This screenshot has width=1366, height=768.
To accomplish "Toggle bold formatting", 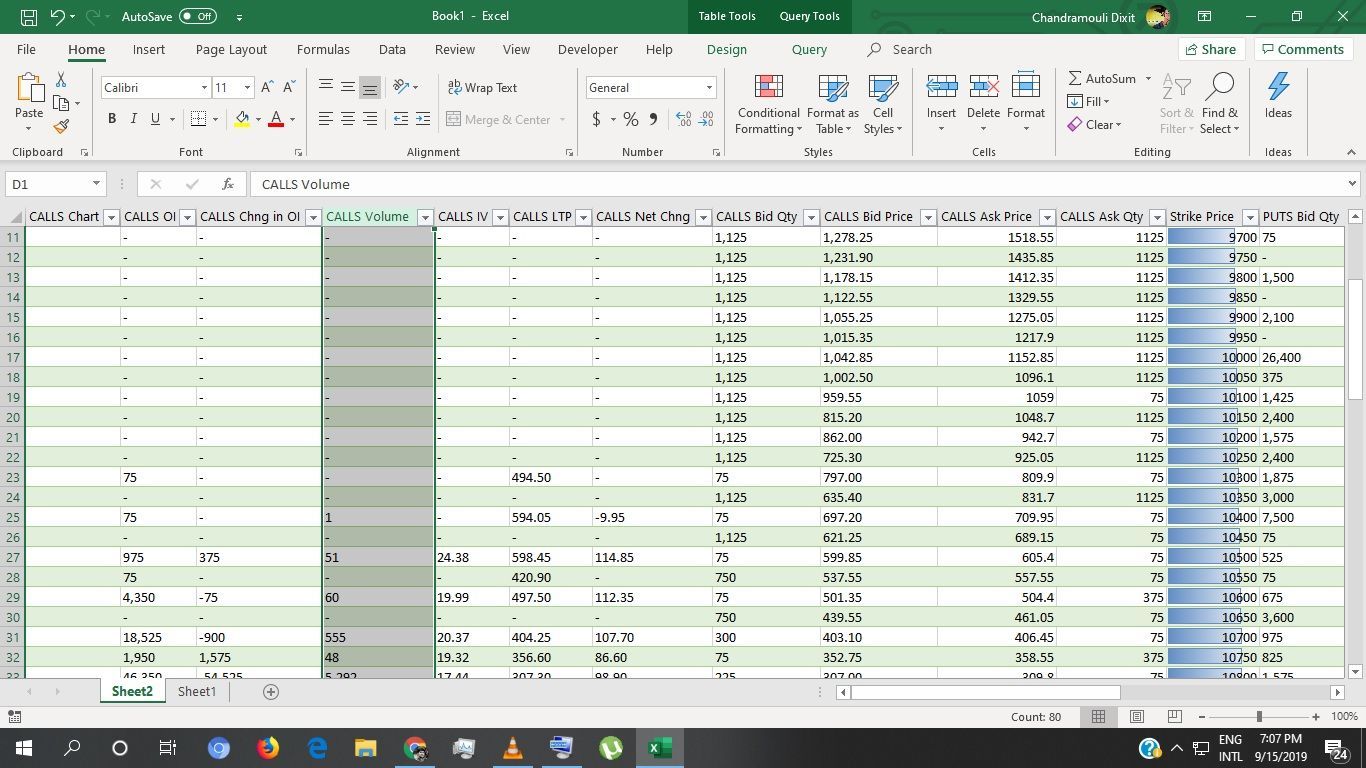I will pos(111,119).
